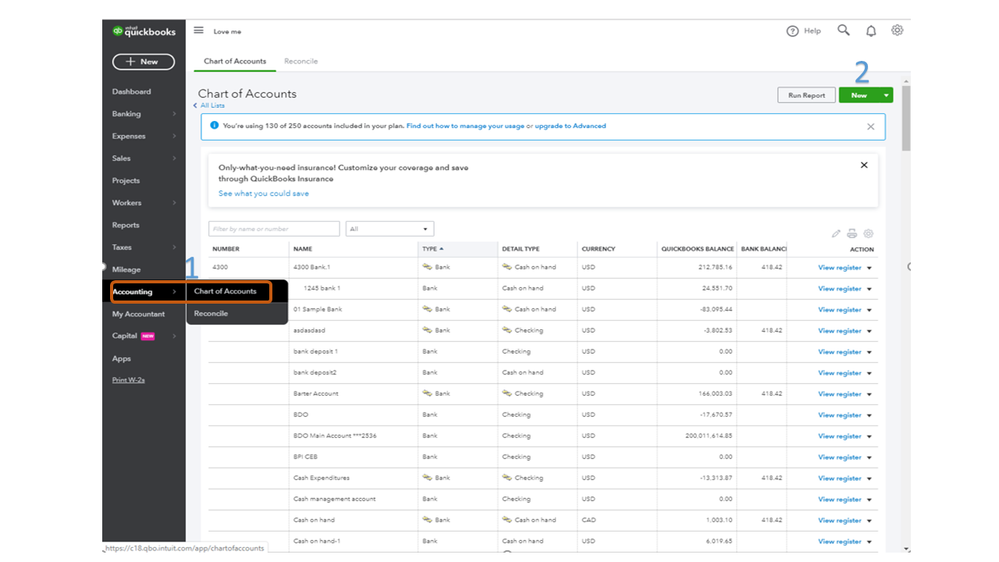Open table settings gear above Action column

pyautogui.click(x=868, y=234)
